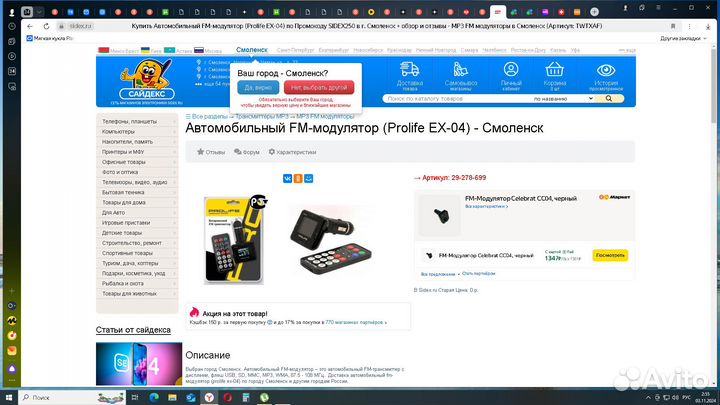Open the Мягкая кукла bookmark
The height and width of the screenshot is (405, 720).
tap(50, 39)
